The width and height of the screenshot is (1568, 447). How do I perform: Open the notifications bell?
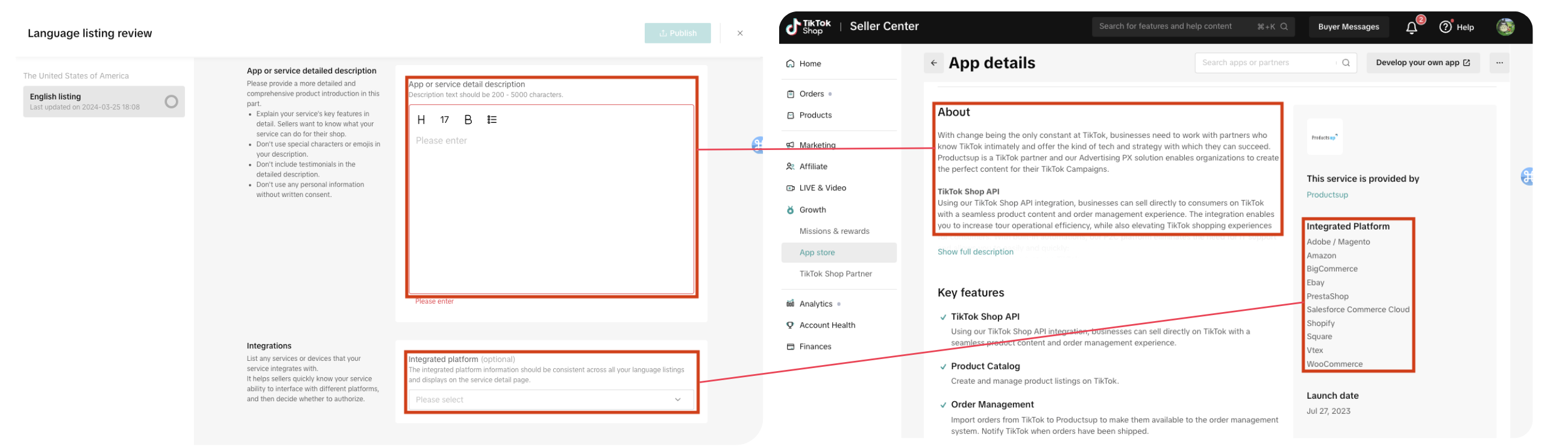tap(1411, 27)
